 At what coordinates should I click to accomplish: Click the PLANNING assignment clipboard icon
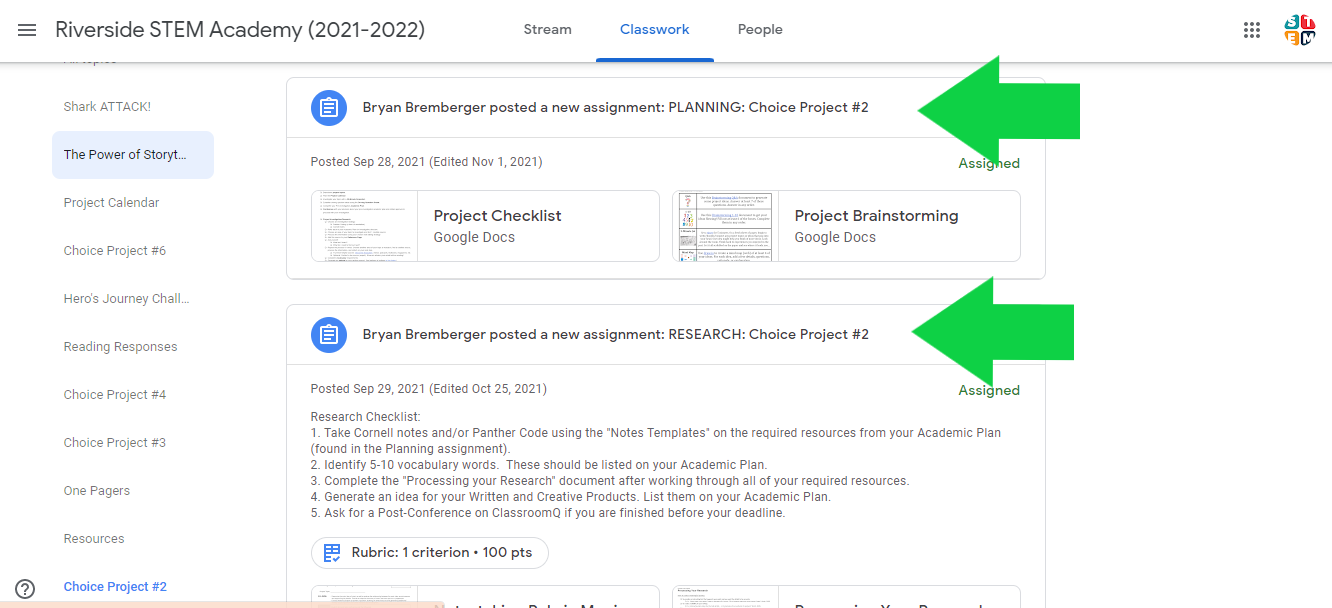[x=328, y=108]
